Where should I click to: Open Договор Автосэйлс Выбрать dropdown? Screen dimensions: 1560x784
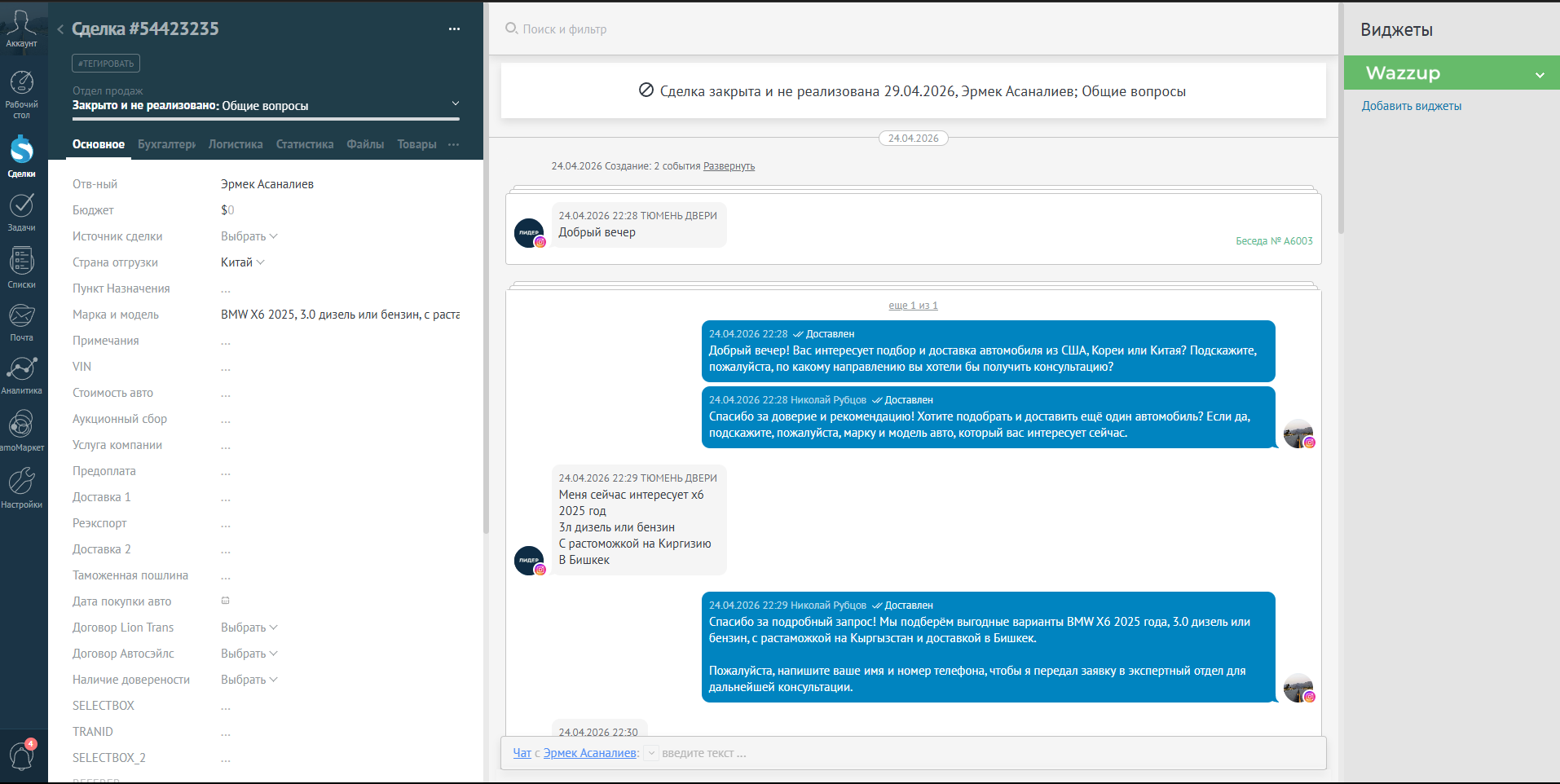249,654
